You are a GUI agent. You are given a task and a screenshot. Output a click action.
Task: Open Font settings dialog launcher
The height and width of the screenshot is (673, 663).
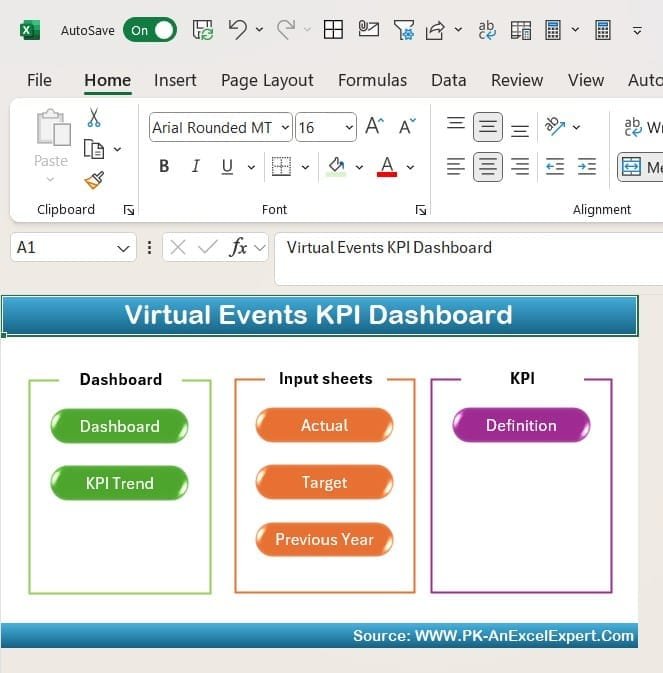[421, 210]
